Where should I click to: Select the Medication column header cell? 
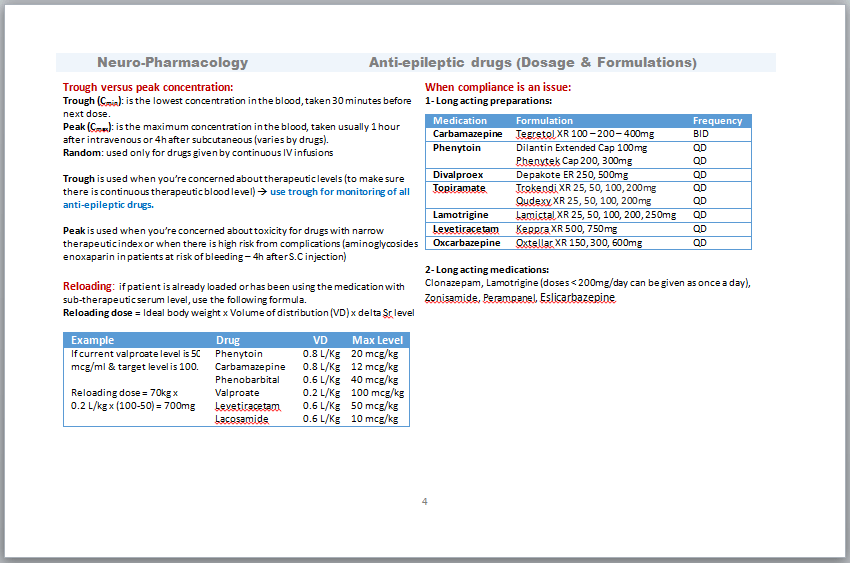click(x=460, y=121)
